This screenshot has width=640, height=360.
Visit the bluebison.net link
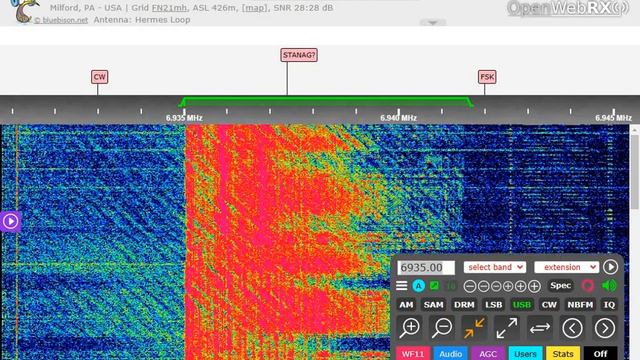tap(61, 20)
